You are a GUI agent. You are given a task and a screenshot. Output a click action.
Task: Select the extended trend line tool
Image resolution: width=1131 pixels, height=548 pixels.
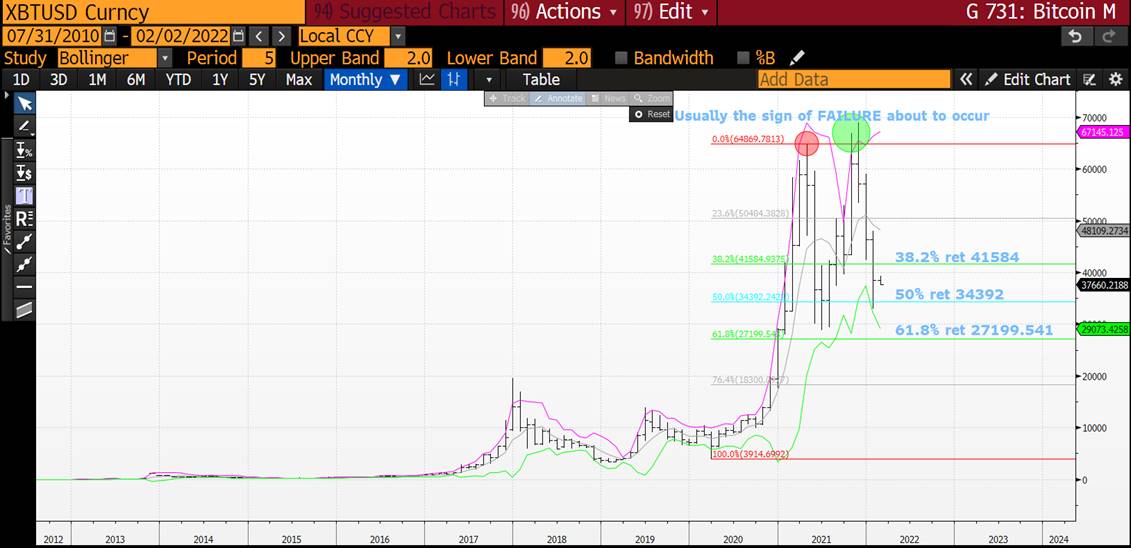pyautogui.click(x=25, y=264)
